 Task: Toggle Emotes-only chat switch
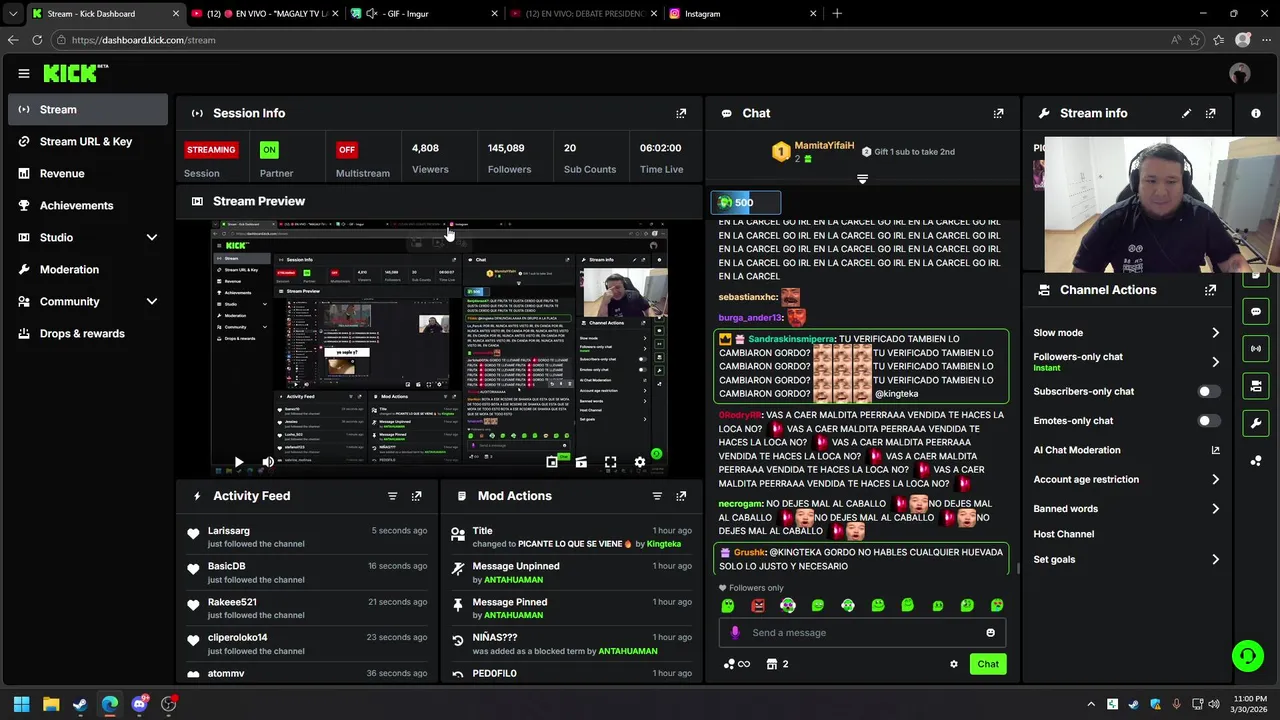(1209, 421)
